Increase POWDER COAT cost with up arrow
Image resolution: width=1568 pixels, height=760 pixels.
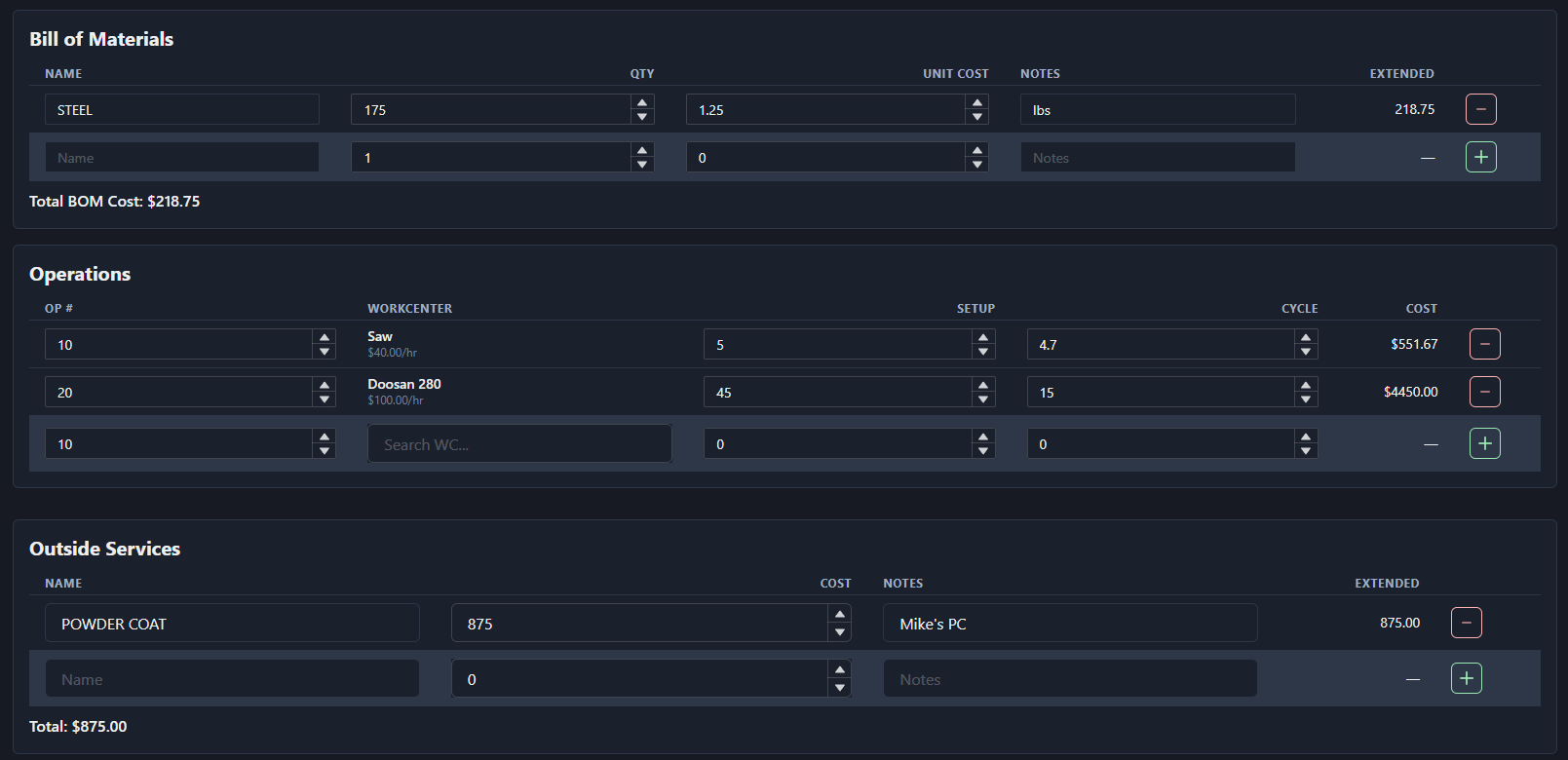pos(839,615)
